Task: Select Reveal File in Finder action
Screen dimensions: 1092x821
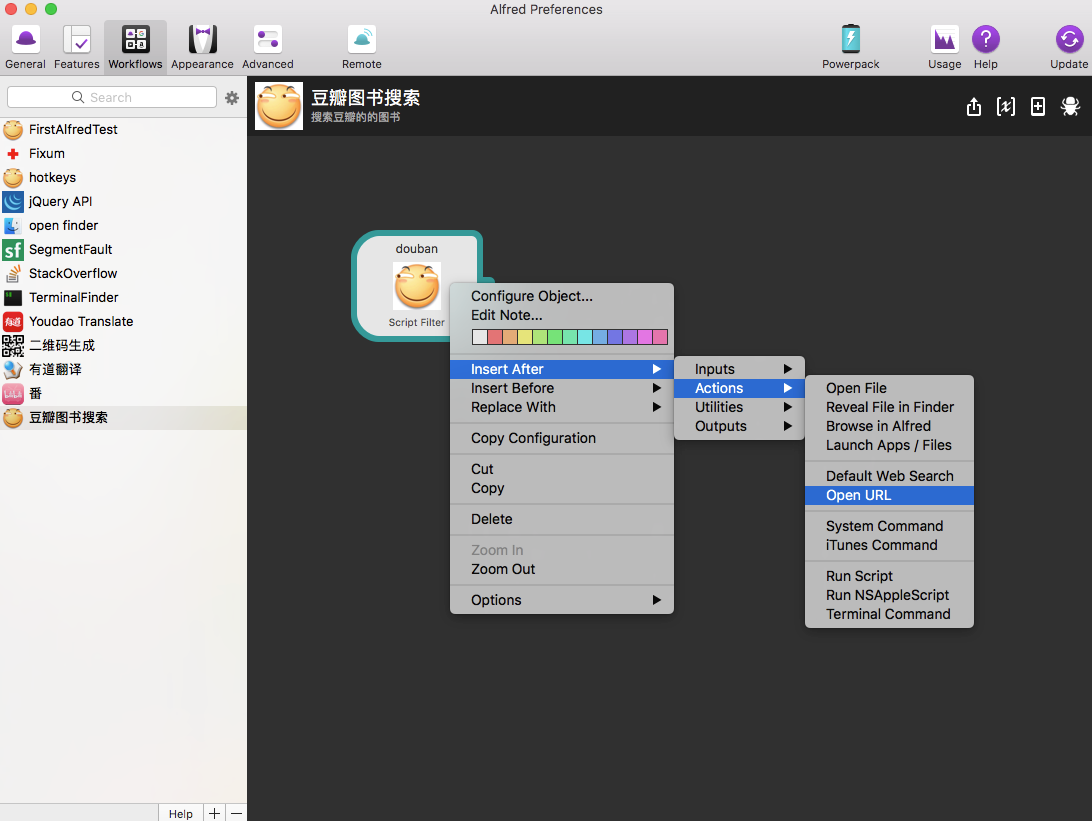Action: (x=889, y=407)
